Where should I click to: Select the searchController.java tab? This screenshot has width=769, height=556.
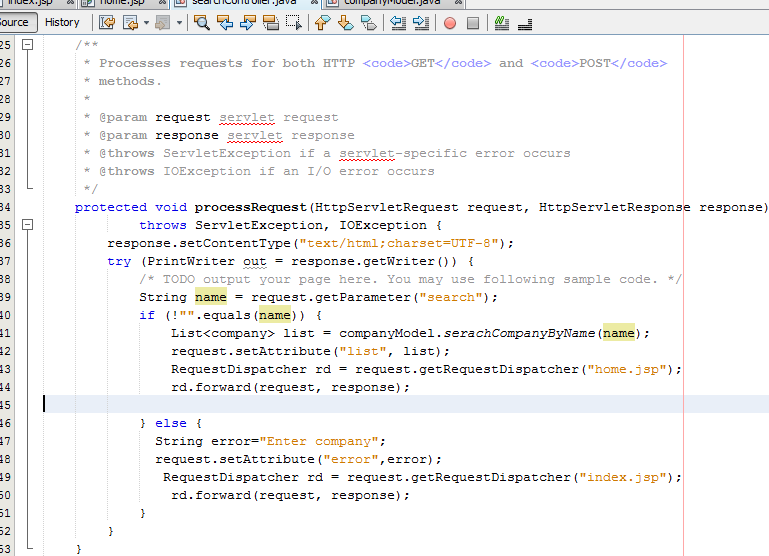click(x=244, y=2)
